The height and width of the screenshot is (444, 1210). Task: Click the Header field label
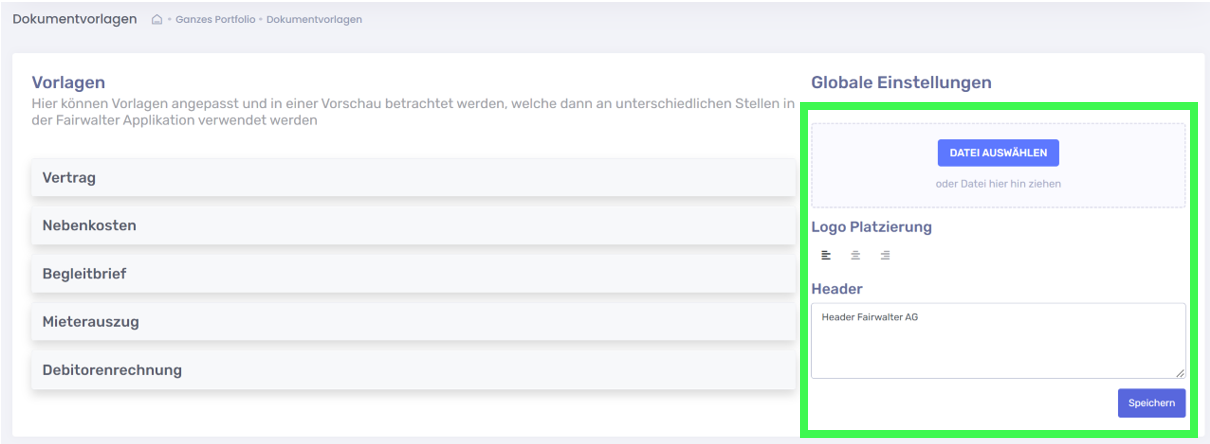pyautogui.click(x=836, y=289)
